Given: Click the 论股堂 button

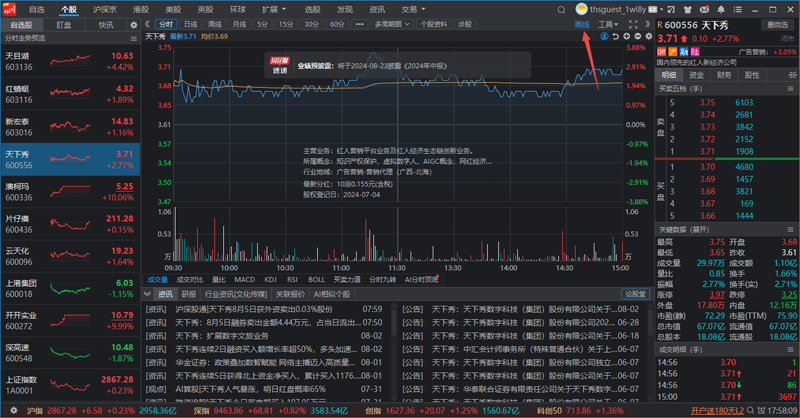Looking at the screenshot, I should (x=636, y=295).
